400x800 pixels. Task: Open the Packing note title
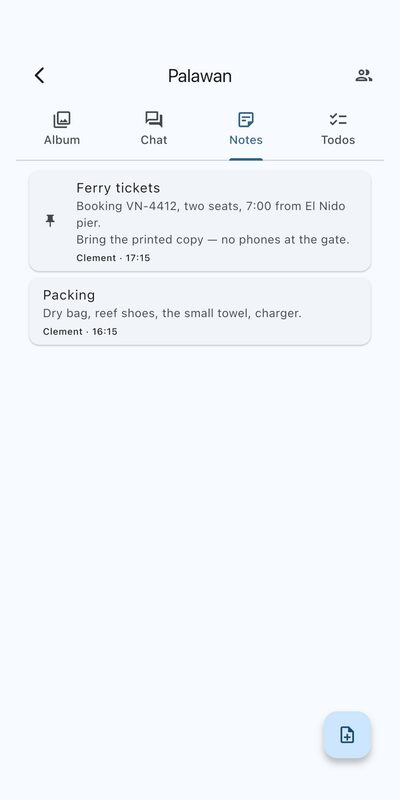tap(69, 295)
